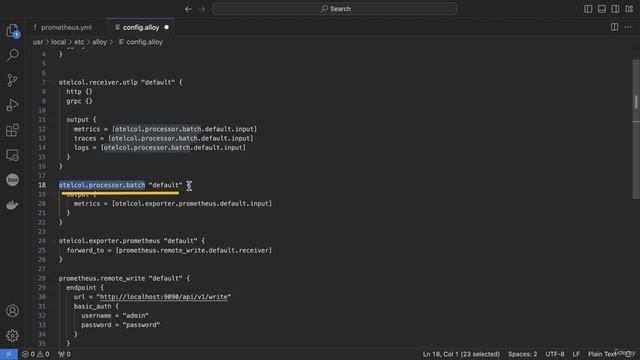Screen dimensions: 640x360
Task: Open the Run and Debug view
Action: click(x=13, y=105)
